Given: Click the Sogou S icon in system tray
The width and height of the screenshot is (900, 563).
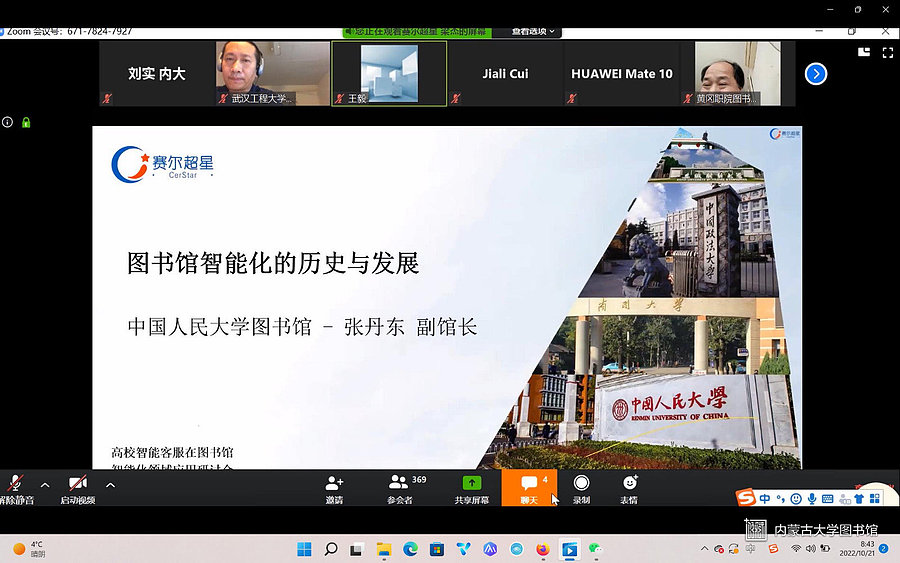Looking at the screenshot, I should 773,549.
